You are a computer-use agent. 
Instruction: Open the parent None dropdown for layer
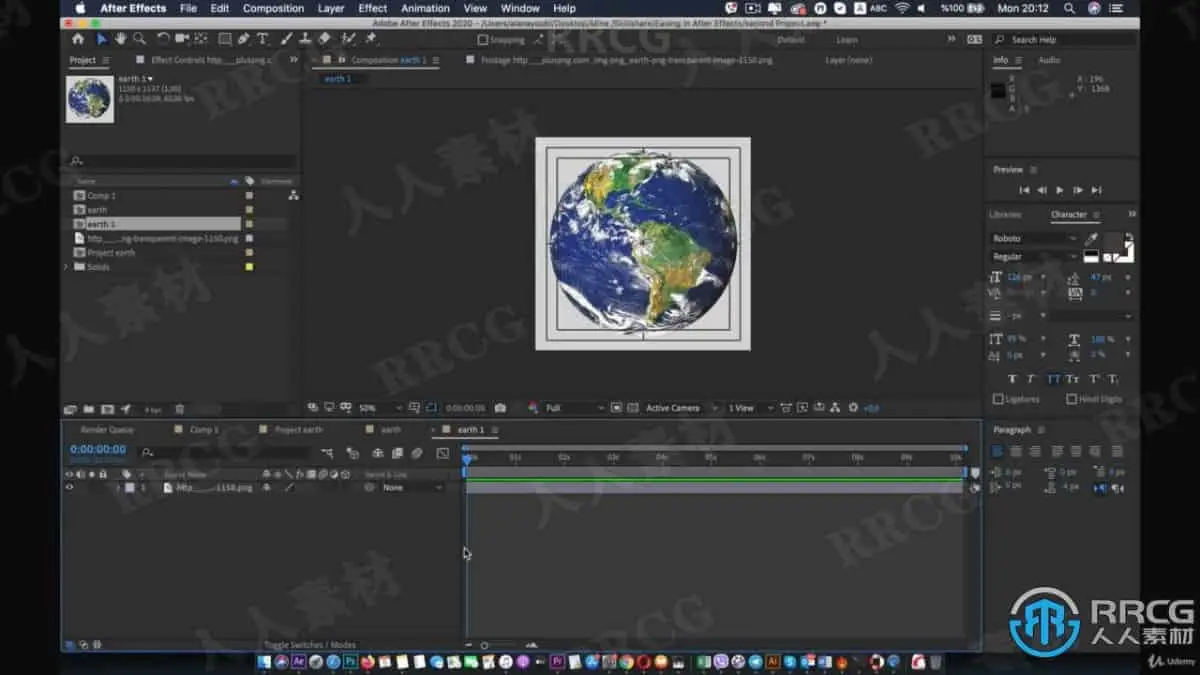(413, 487)
